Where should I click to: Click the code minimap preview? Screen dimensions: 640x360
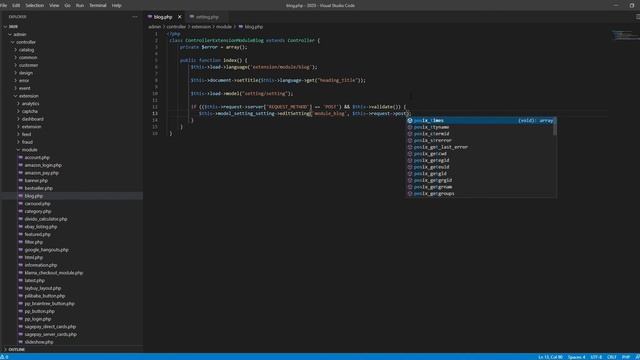pyautogui.click(x=625, y=36)
